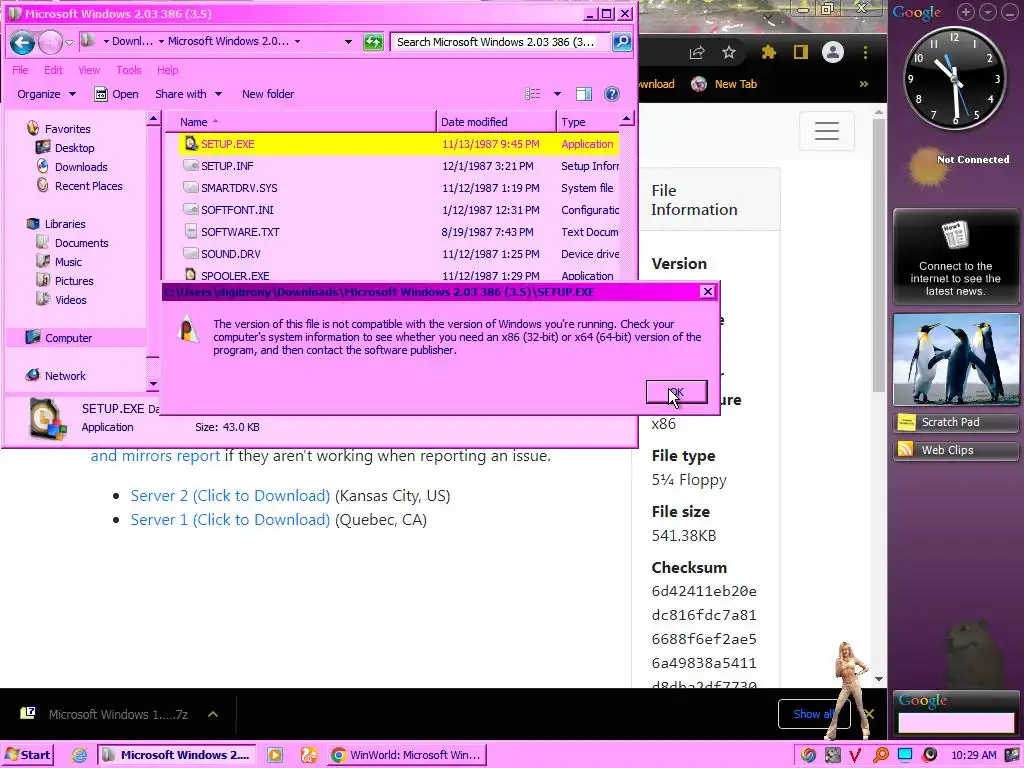Click Internet Explorer icon in taskbar
The image size is (1024, 768).
(80, 755)
